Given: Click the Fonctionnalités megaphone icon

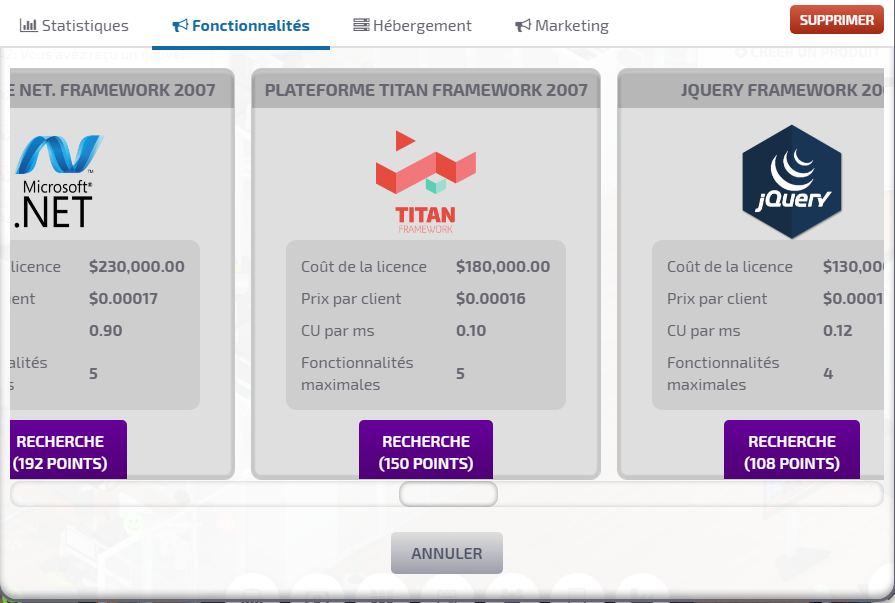Looking at the screenshot, I should coord(180,25).
